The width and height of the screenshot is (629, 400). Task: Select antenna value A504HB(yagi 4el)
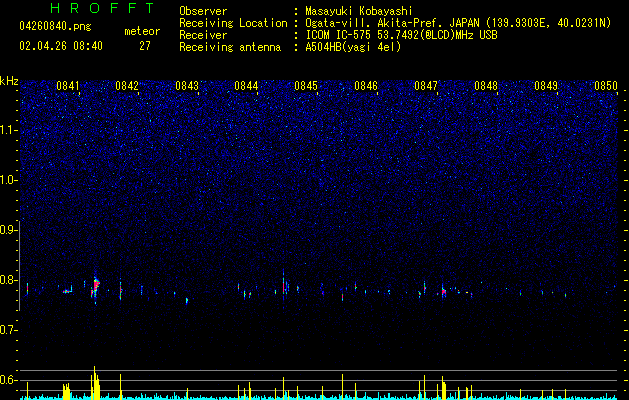[353, 47]
